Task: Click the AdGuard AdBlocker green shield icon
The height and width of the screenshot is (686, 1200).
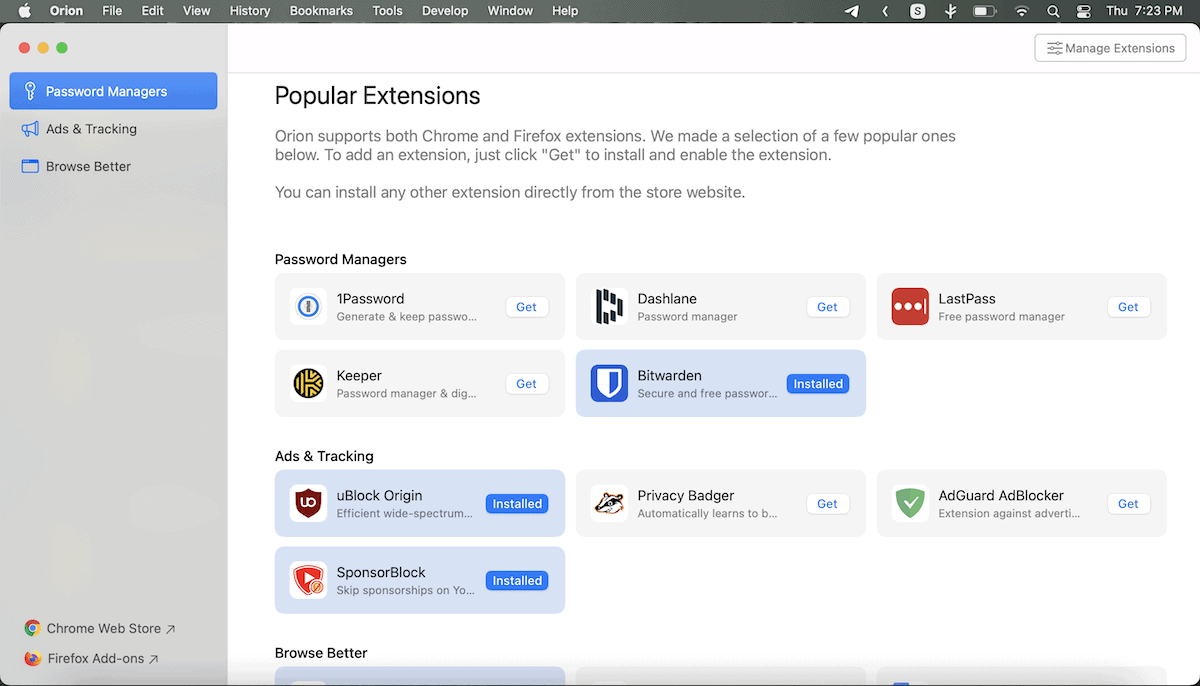Action: tap(910, 504)
